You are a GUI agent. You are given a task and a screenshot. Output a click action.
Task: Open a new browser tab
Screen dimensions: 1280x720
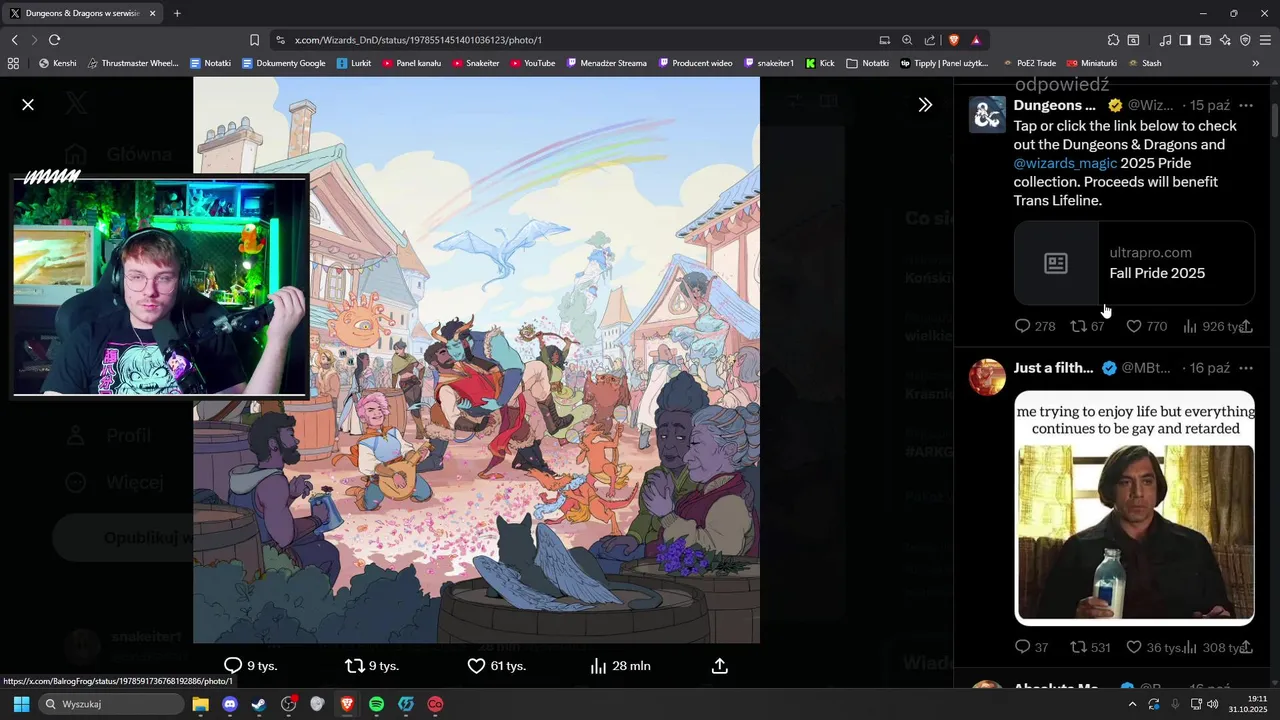tap(177, 13)
